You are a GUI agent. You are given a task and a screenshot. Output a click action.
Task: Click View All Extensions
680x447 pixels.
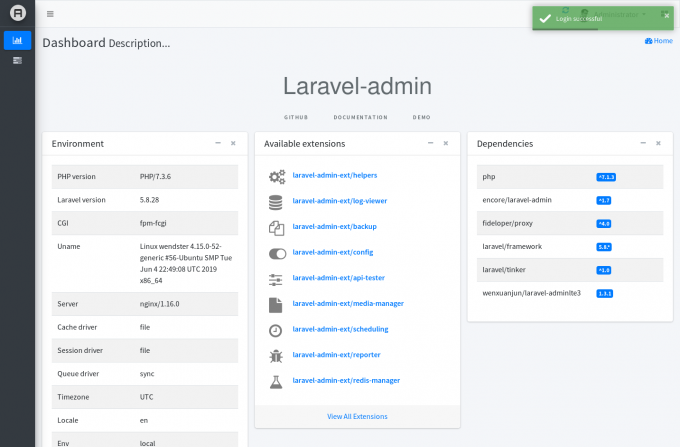pos(357,416)
